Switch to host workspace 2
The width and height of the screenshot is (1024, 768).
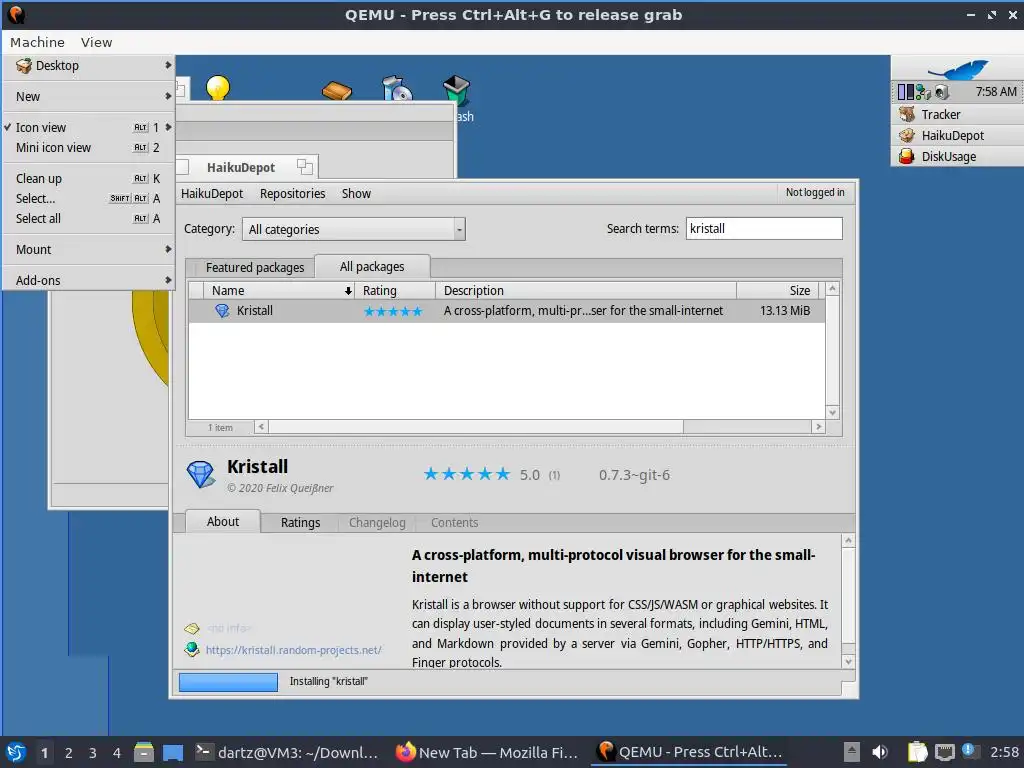pos(68,752)
